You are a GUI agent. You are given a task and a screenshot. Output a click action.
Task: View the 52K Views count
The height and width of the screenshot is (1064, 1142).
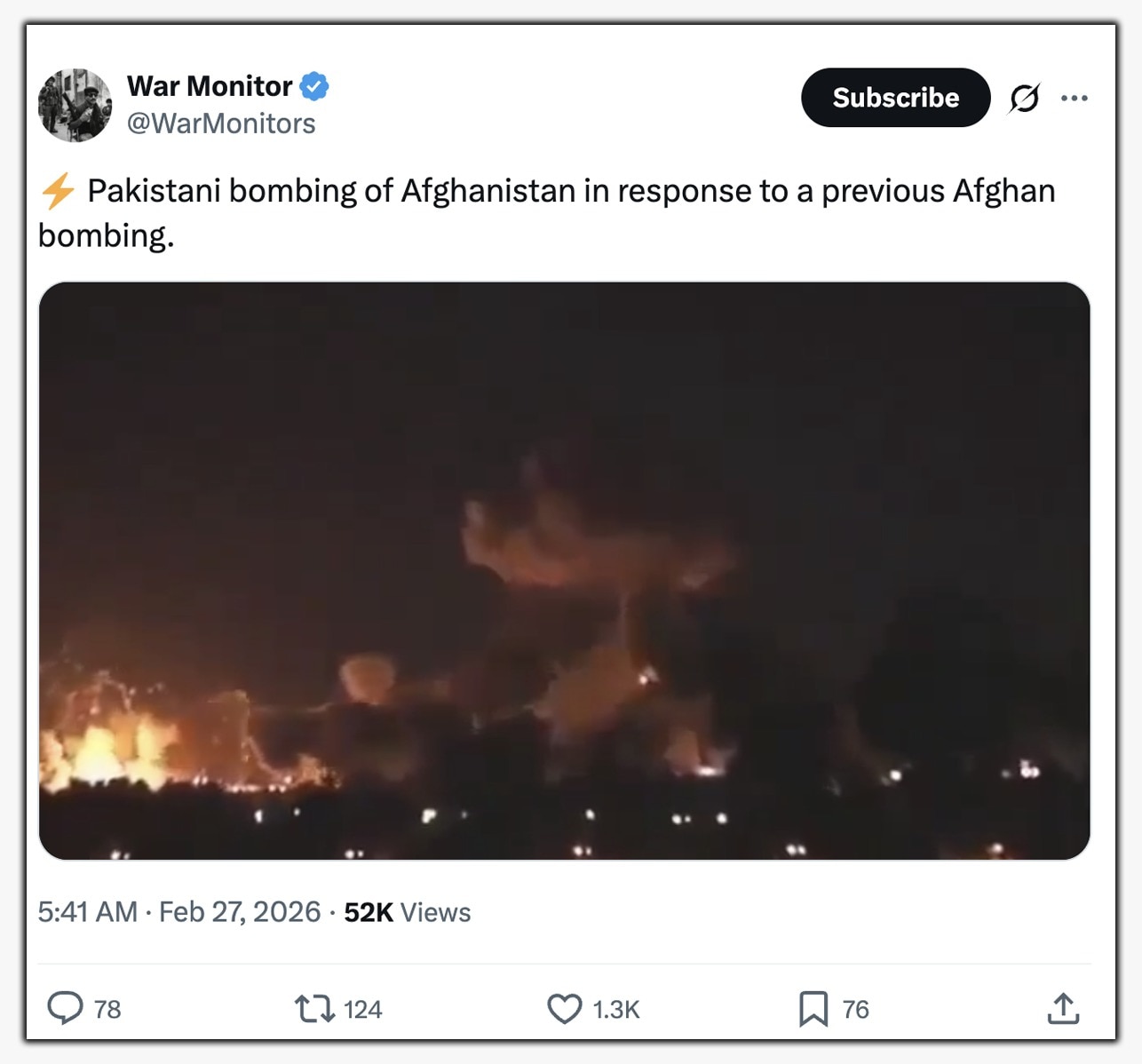(408, 912)
